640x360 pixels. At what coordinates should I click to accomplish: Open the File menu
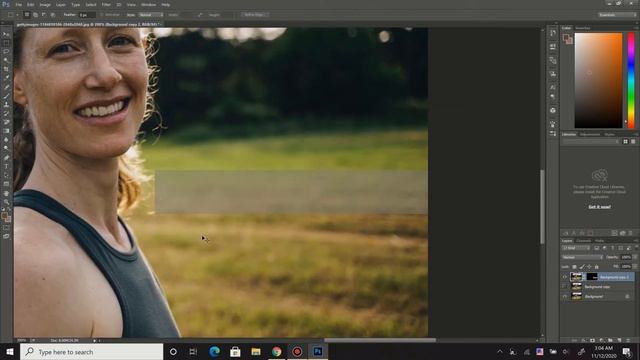19,4
